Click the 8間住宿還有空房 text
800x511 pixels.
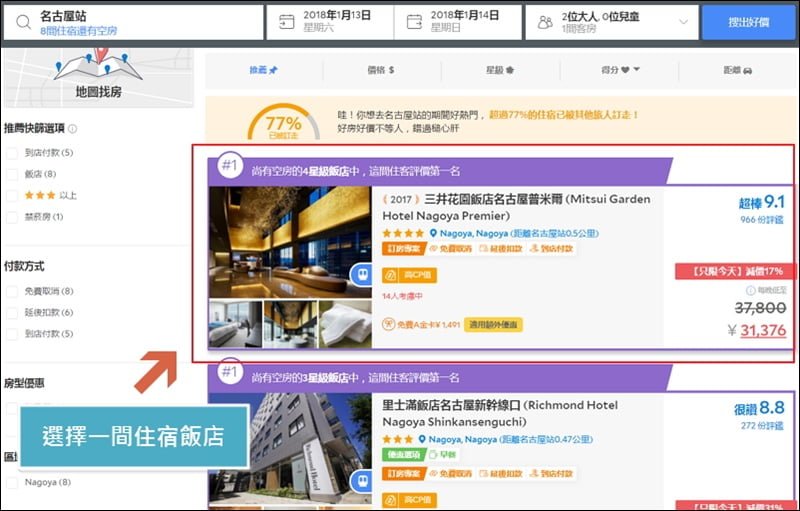tap(79, 31)
